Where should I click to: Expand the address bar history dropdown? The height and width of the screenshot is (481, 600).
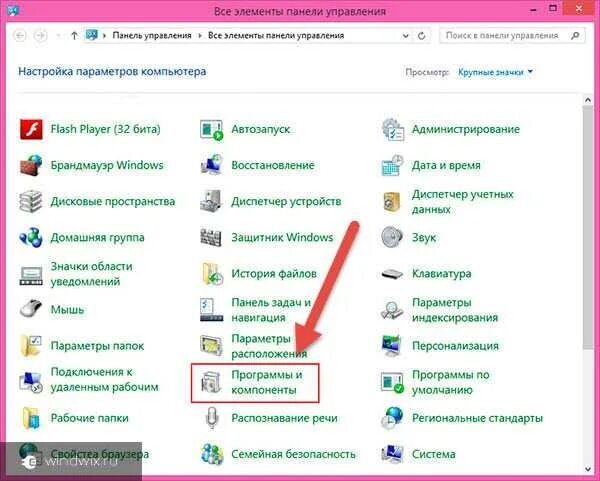coord(406,36)
